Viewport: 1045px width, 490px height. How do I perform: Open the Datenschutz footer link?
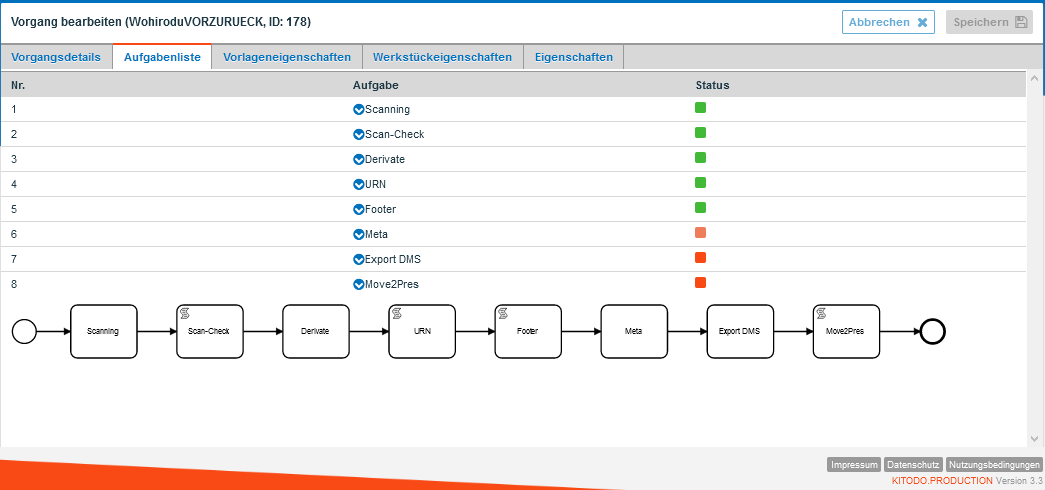[x=913, y=465]
